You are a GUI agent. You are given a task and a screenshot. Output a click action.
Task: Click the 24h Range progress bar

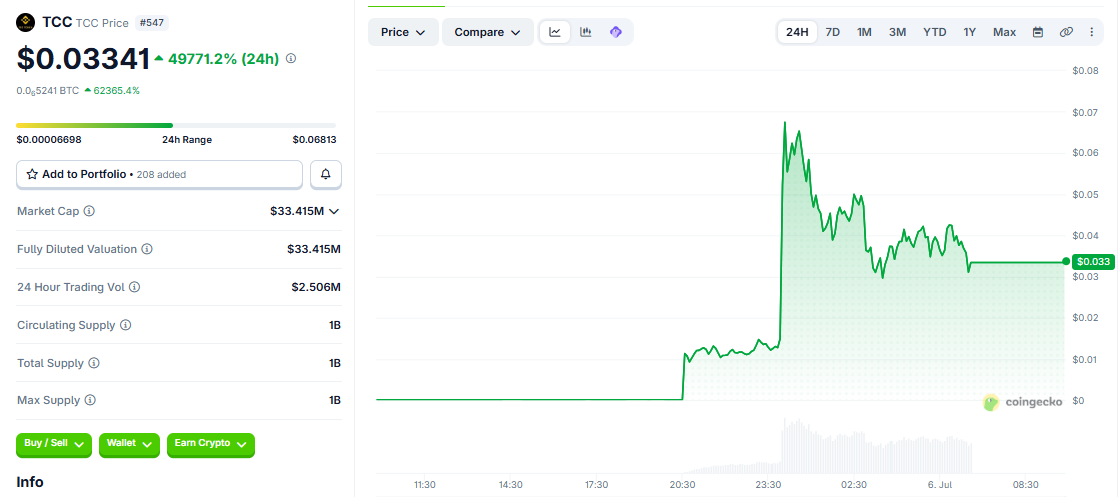tap(176, 126)
